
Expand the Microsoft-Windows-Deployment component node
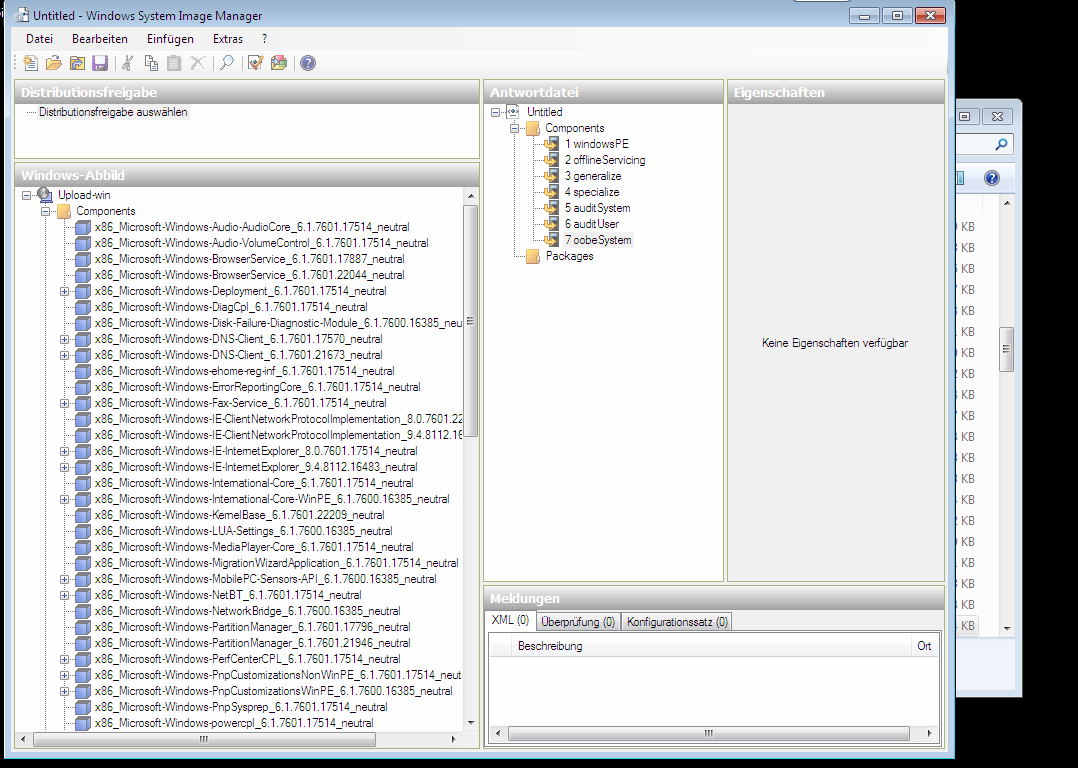(65, 291)
